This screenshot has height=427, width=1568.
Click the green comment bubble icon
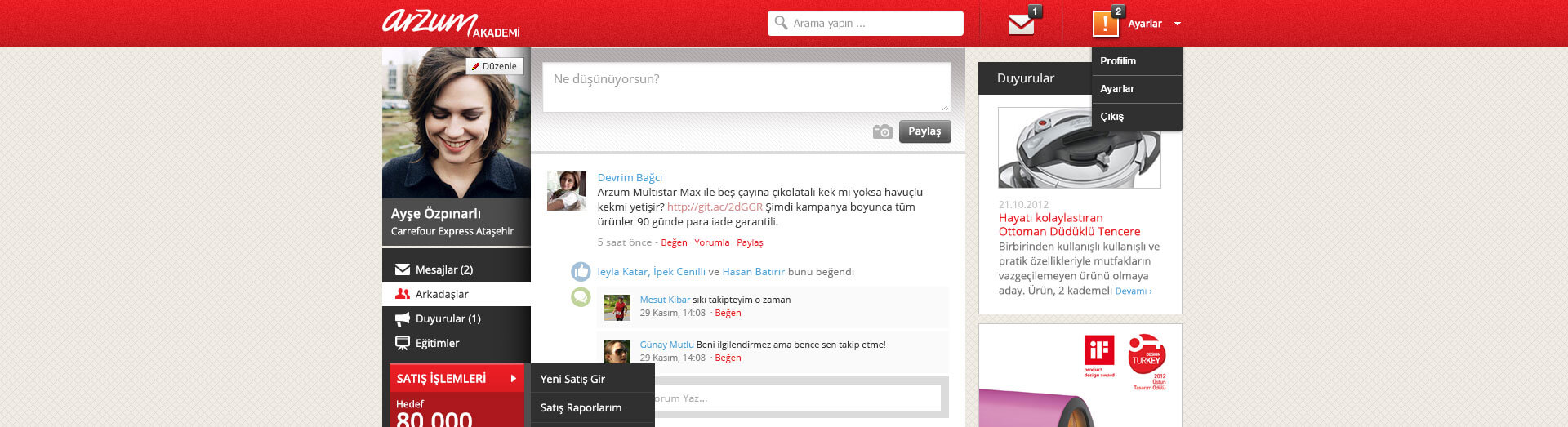pos(581,297)
